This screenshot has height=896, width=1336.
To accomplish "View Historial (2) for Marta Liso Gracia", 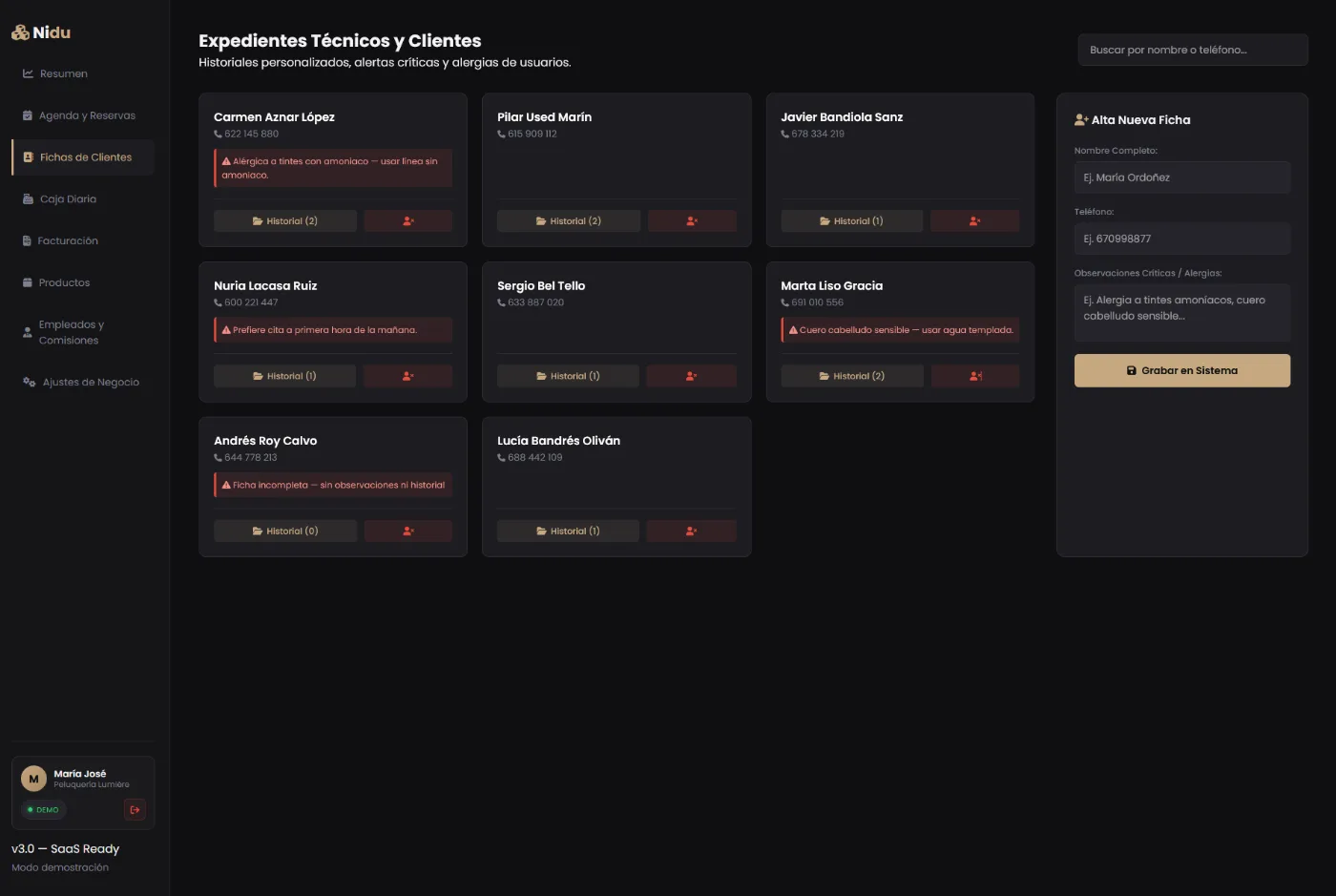I will point(852,376).
